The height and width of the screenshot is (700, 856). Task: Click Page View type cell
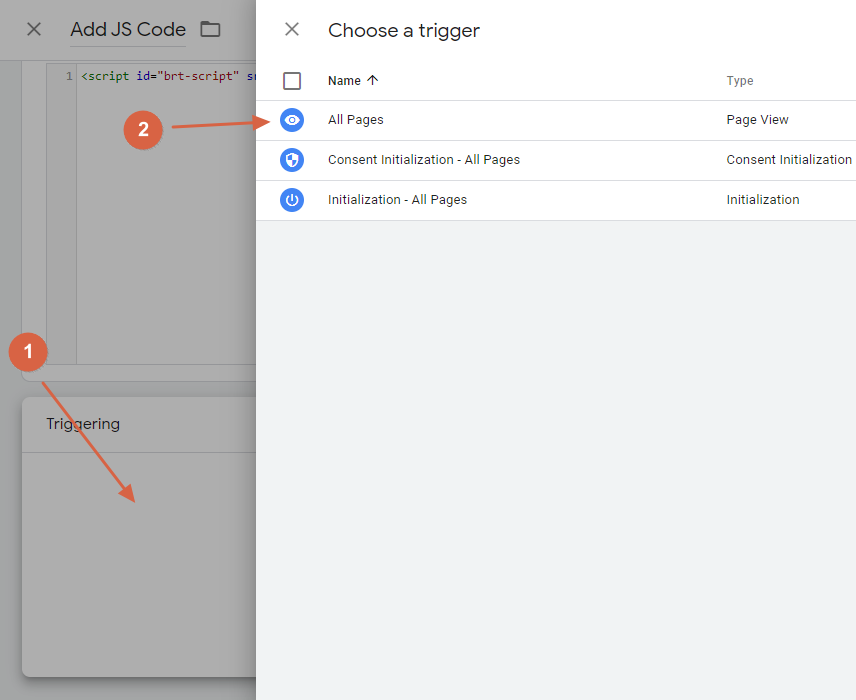(x=757, y=120)
